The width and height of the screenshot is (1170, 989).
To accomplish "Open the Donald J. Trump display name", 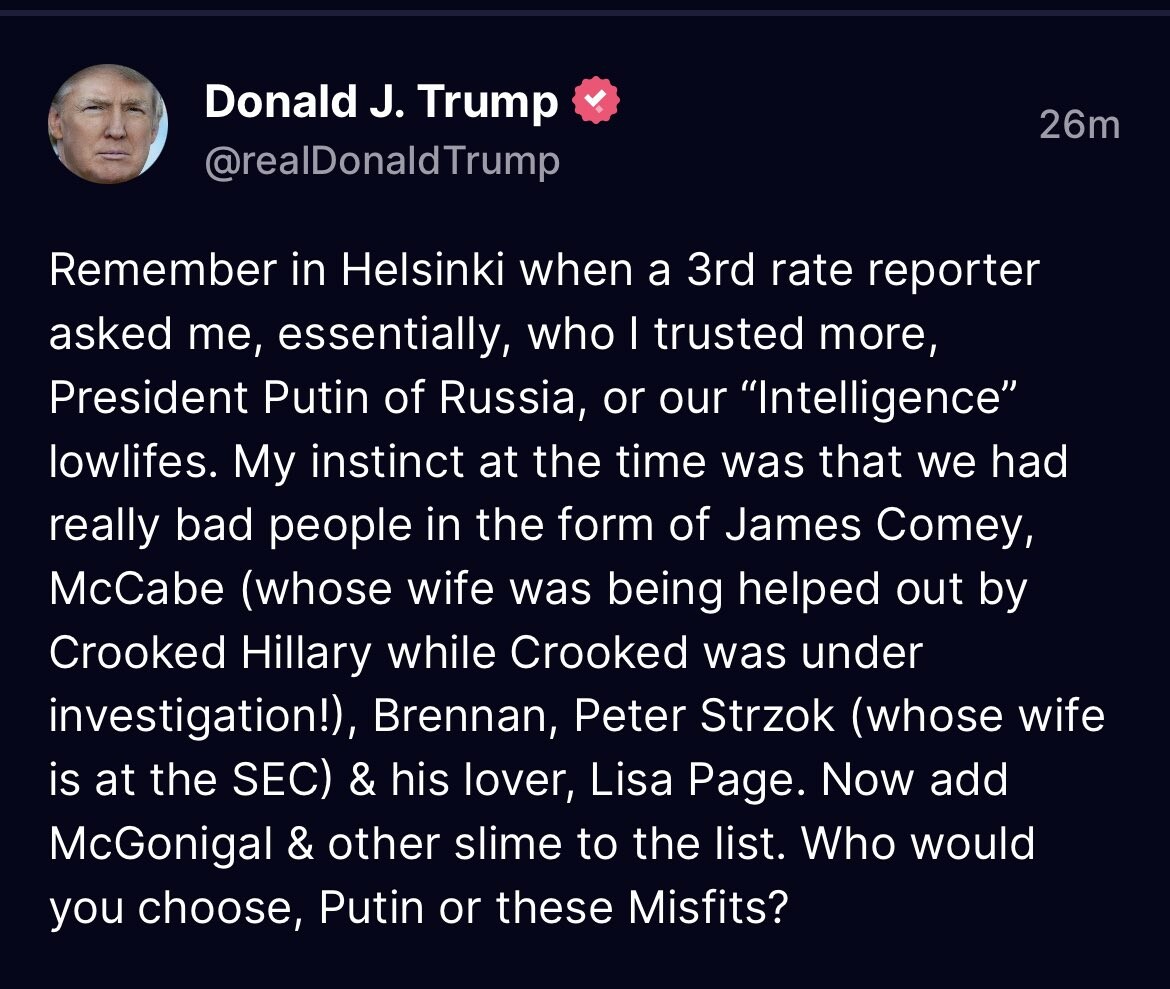I will [381, 101].
